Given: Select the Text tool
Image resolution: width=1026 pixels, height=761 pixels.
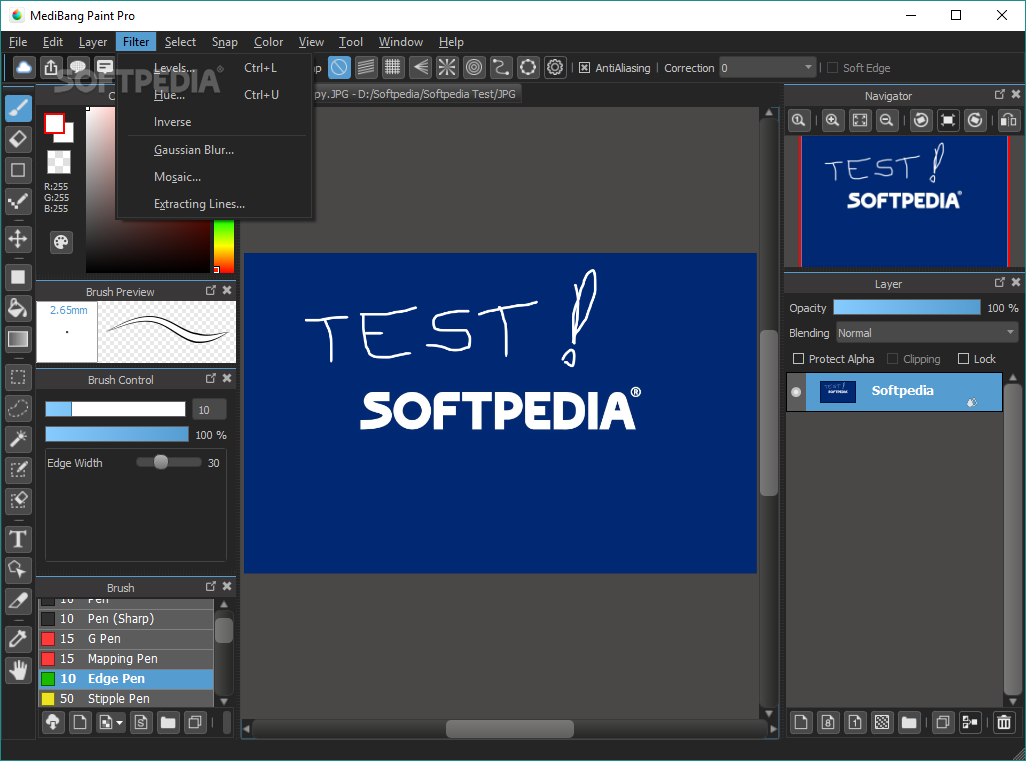Looking at the screenshot, I should 18,539.
